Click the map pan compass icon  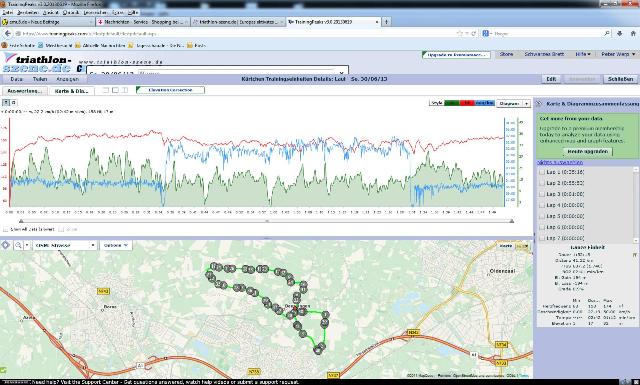coord(6,245)
